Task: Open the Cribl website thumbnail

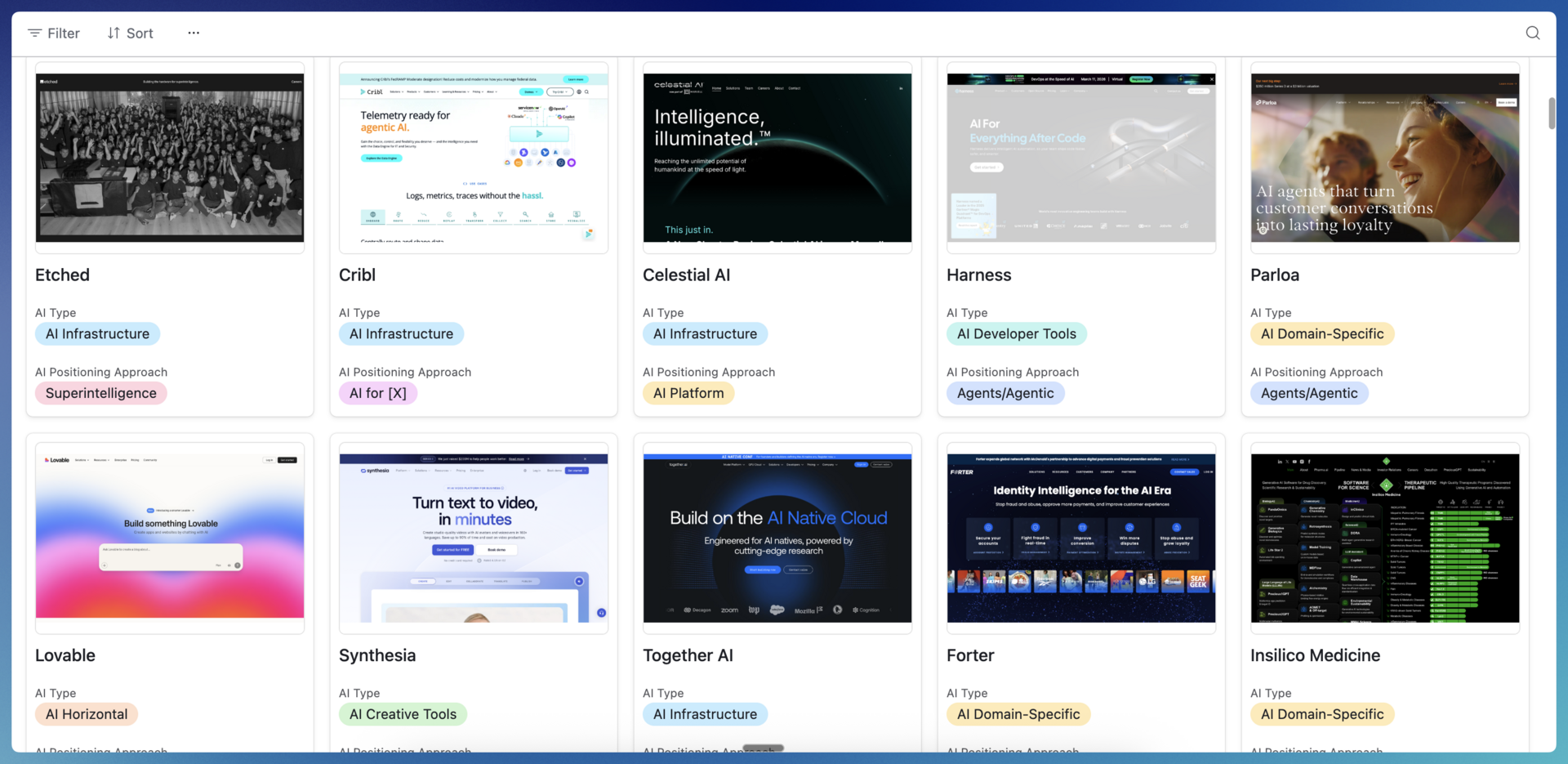Action: coord(474,158)
